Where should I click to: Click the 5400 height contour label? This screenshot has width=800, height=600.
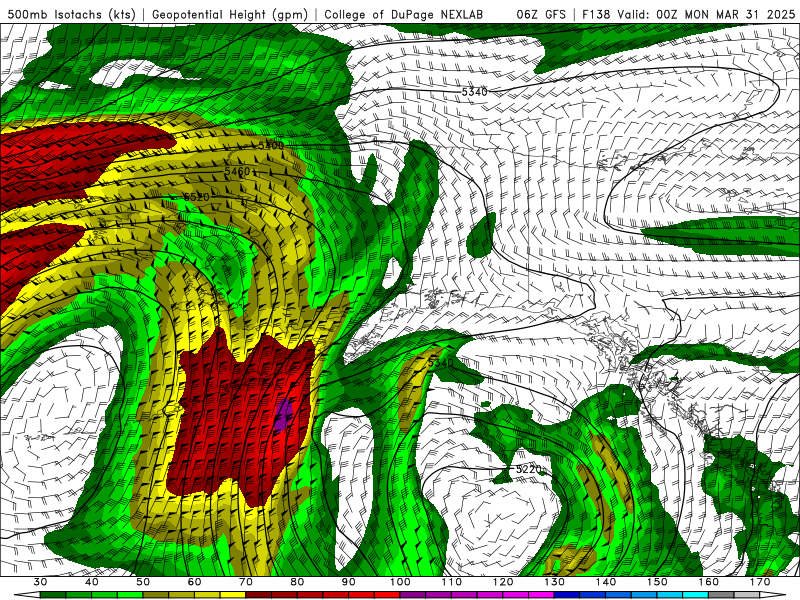[x=271, y=145]
